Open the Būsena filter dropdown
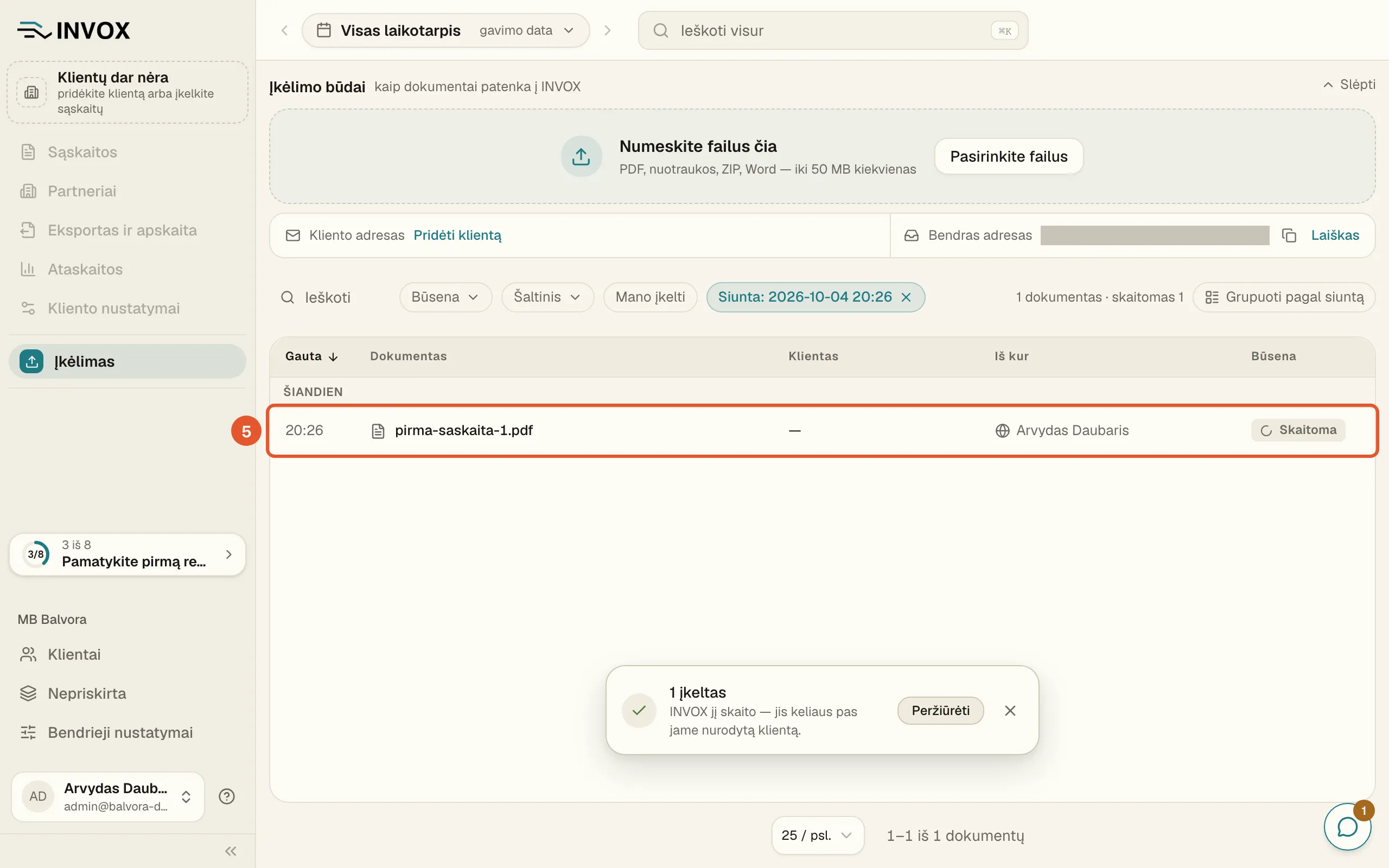Screen dimensions: 1389x868 [x=445, y=297]
